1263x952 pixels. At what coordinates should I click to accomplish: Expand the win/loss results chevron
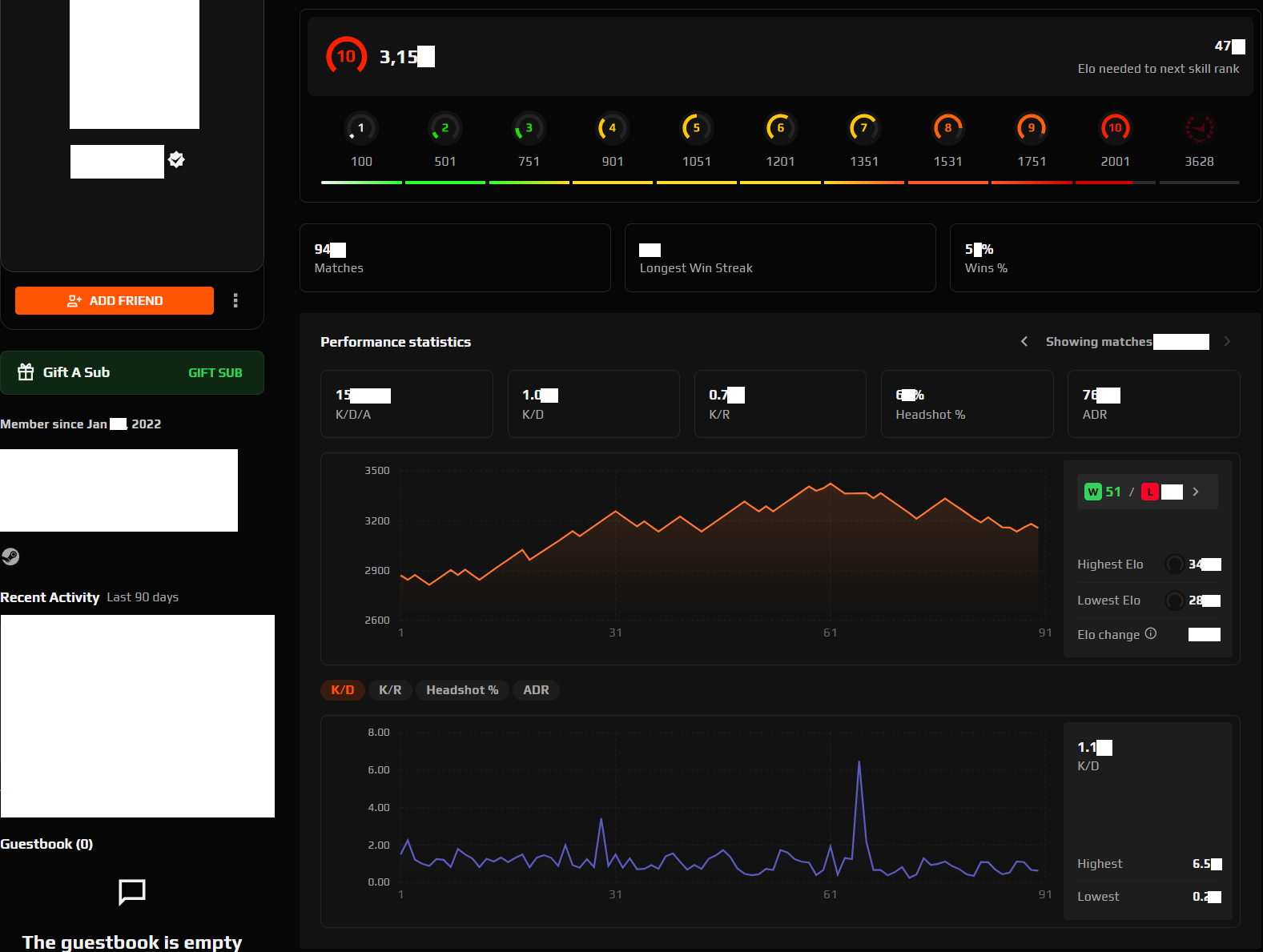[x=1196, y=492]
